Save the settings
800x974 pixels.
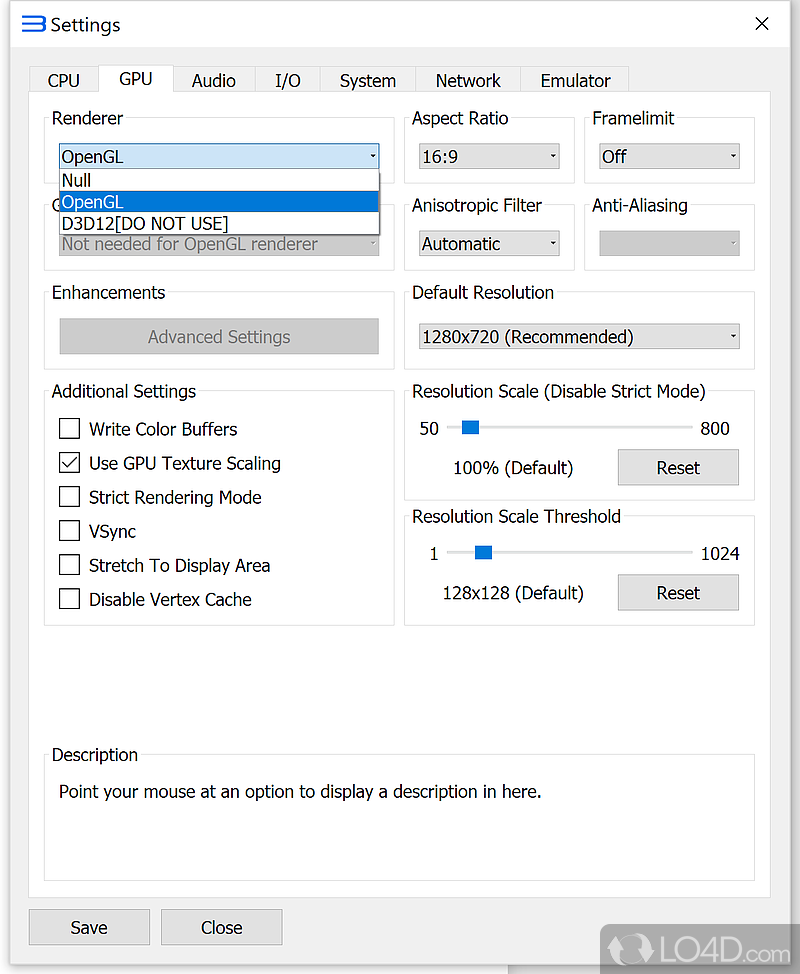89,927
